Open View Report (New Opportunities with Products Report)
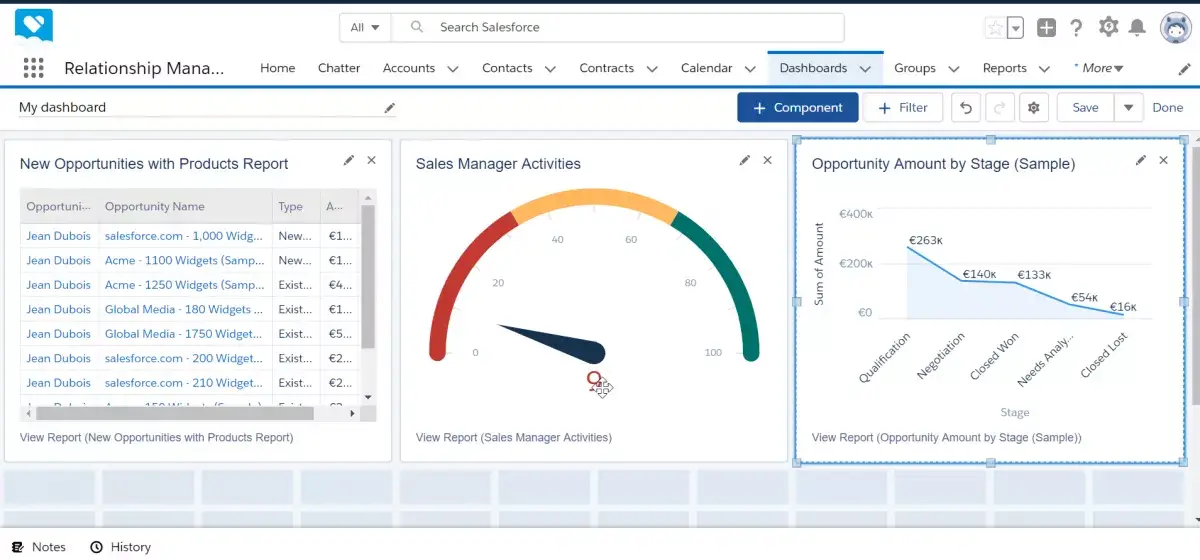Image resolution: width=1200 pixels, height=560 pixels. coord(157,437)
